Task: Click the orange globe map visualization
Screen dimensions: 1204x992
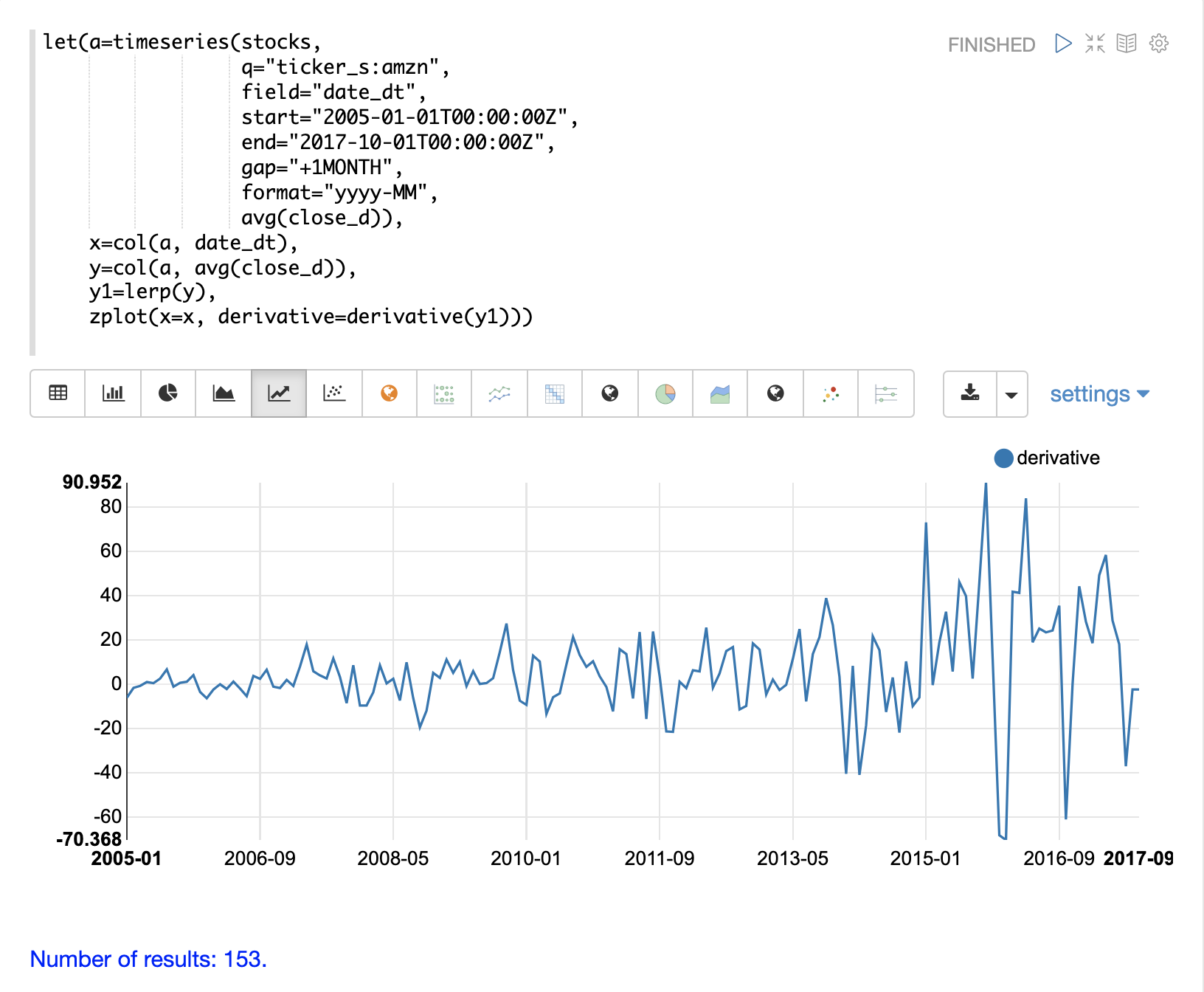Action: 390,393
